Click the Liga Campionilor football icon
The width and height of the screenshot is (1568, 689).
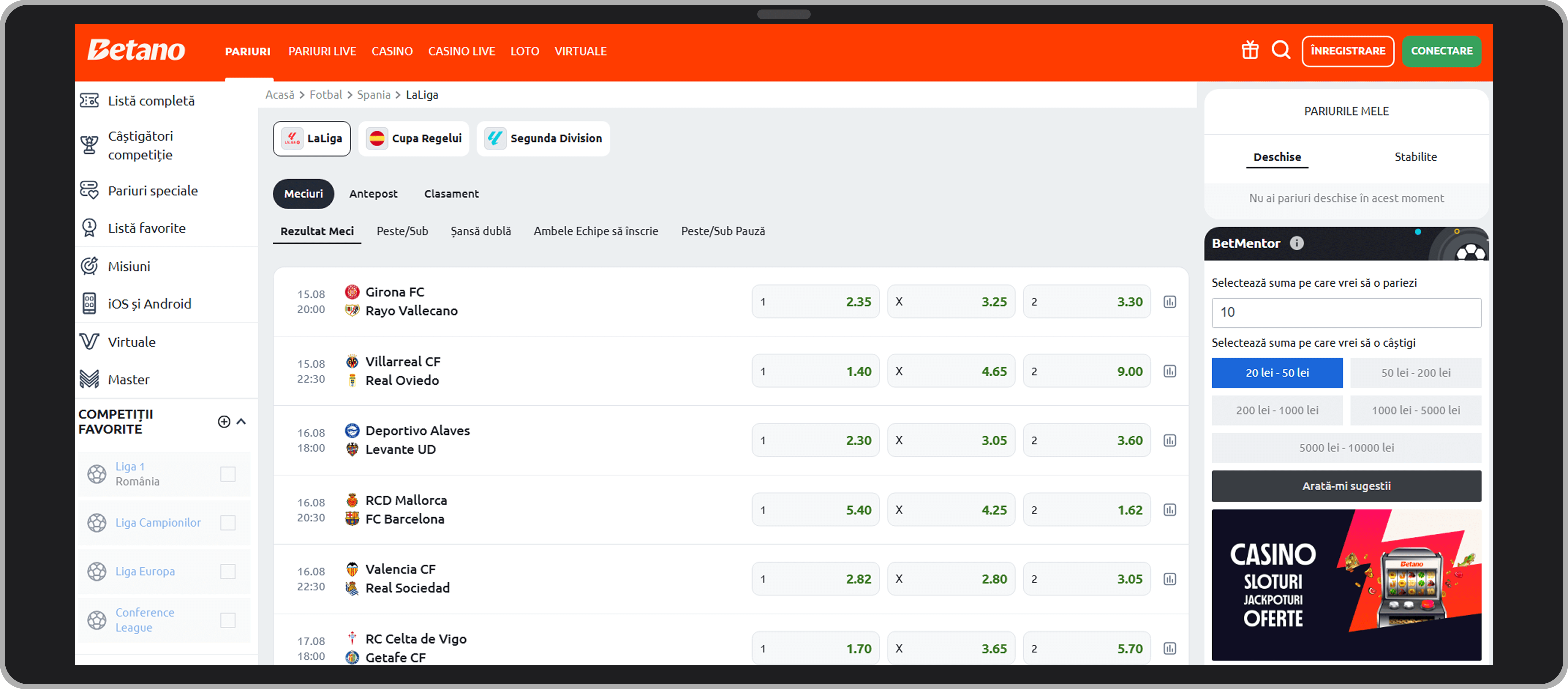coord(97,523)
